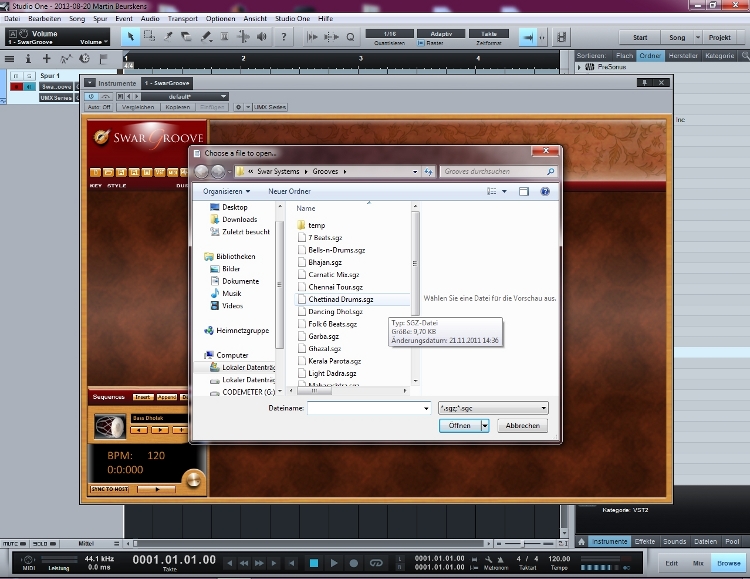Click the refresh icon next to address bar
The width and height of the screenshot is (750, 579).
(428, 171)
